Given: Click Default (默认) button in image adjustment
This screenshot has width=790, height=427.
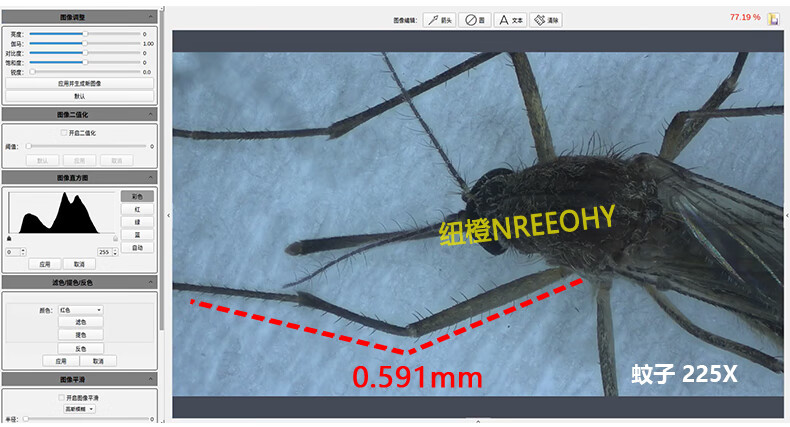Looking at the screenshot, I should coord(80,96).
